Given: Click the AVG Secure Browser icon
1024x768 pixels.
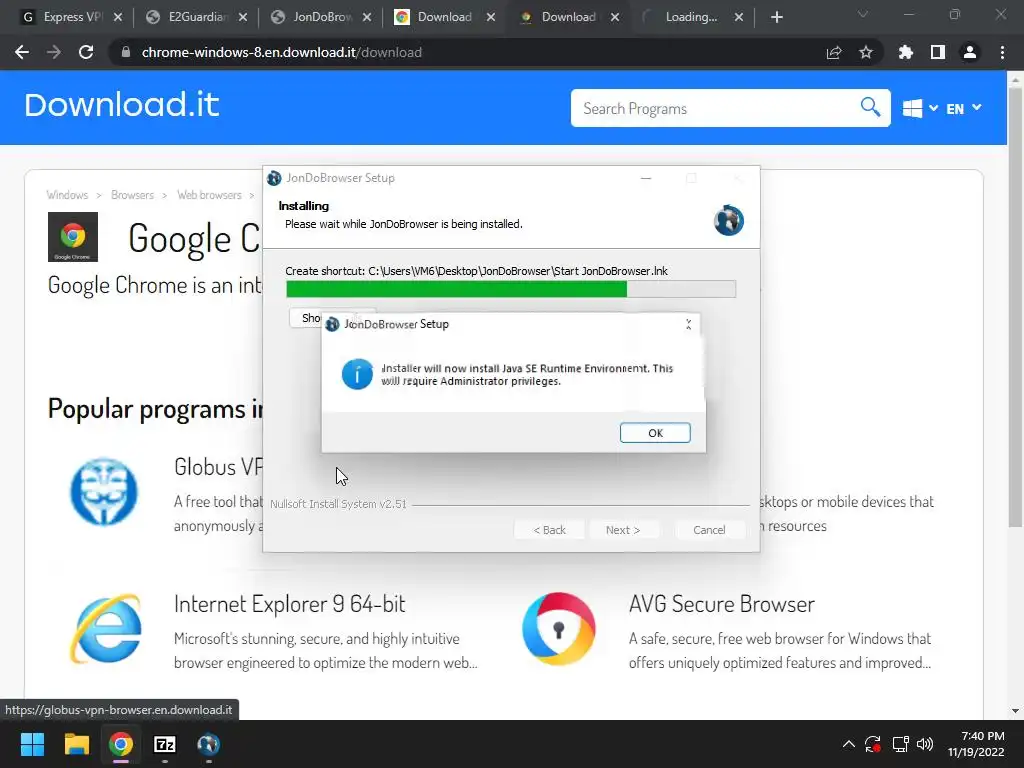Looking at the screenshot, I should [x=558, y=628].
